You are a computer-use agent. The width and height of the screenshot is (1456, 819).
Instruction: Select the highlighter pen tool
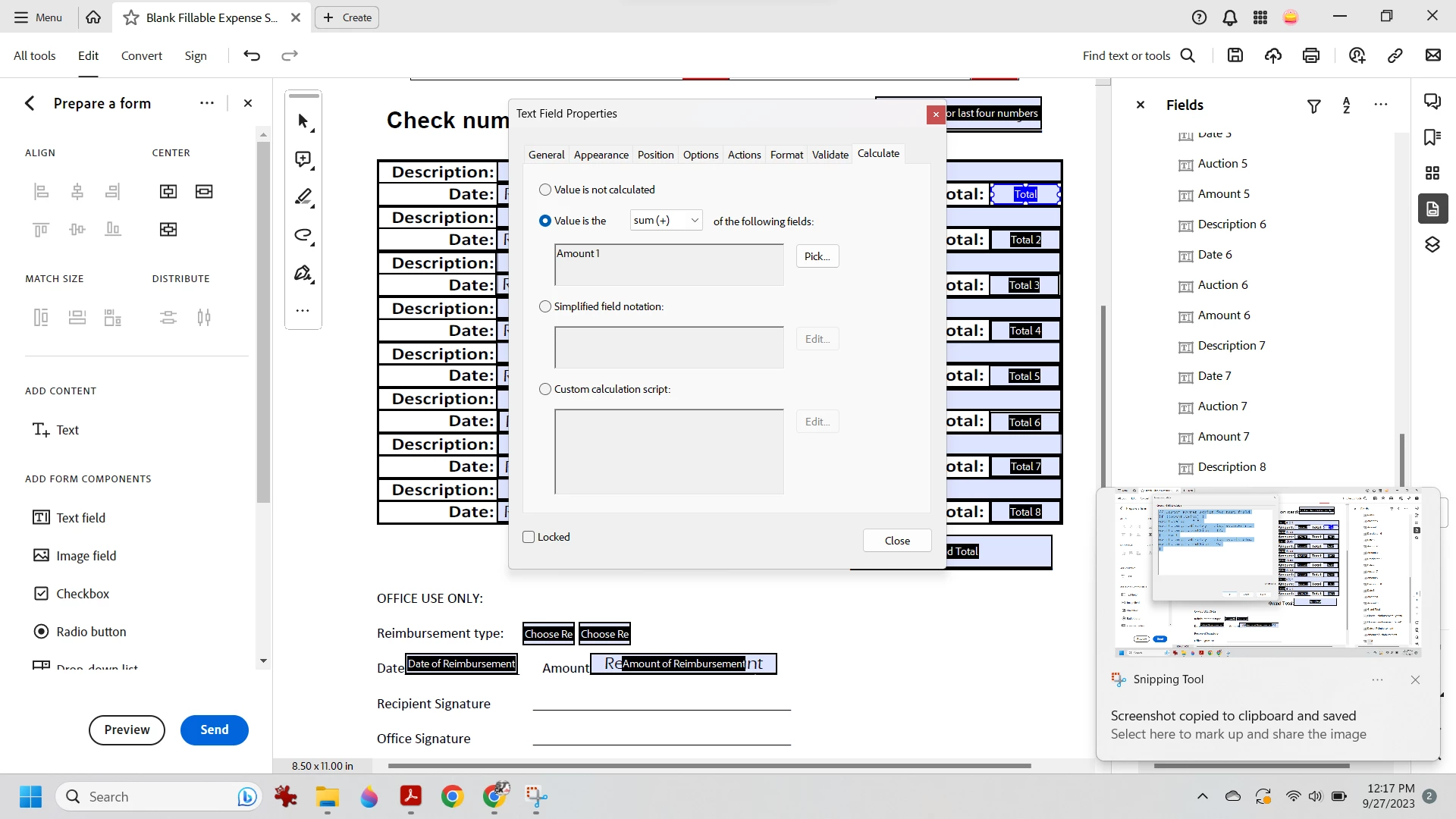(x=303, y=197)
